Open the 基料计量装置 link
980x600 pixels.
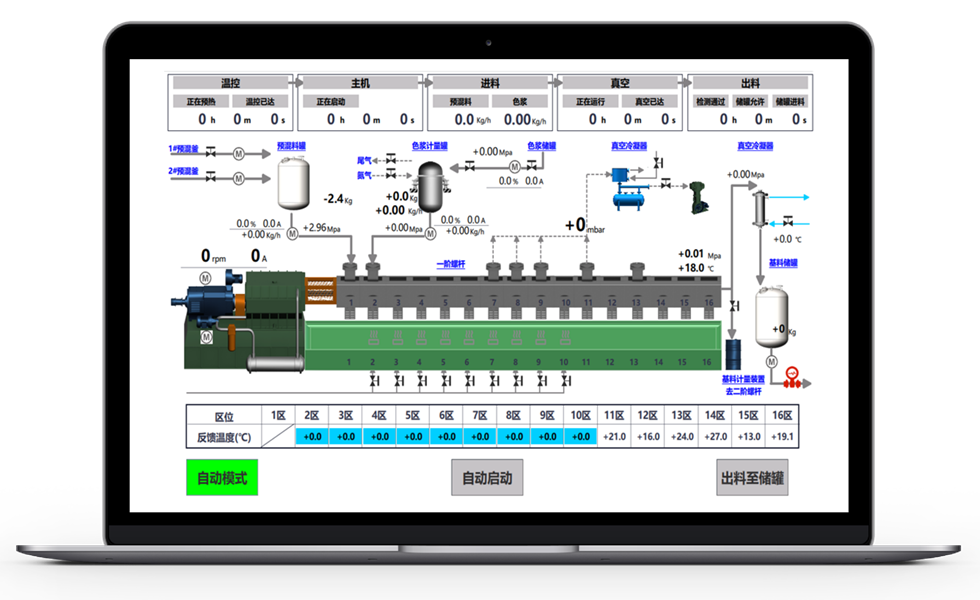pyautogui.click(x=743, y=379)
